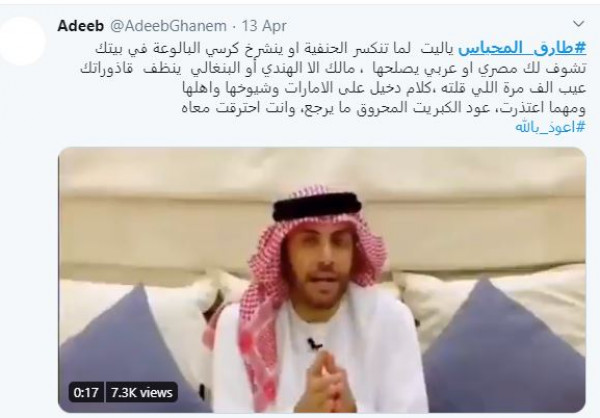Click the 0:17 video duration badge
The height and width of the screenshot is (418, 600).
click(86, 392)
